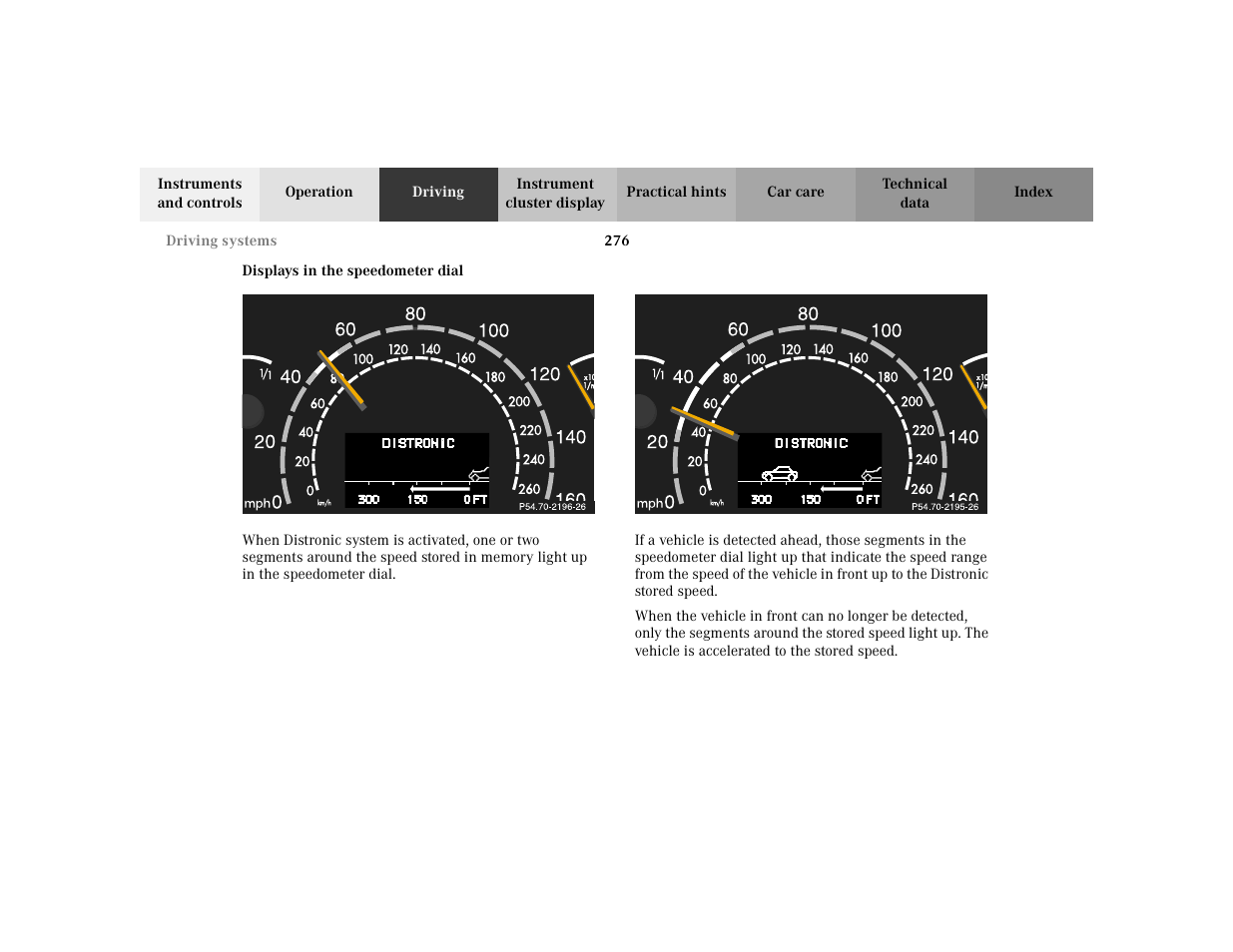1233x952 pixels.
Task: Click the distance arrow bar in right display
Action: click(x=842, y=489)
